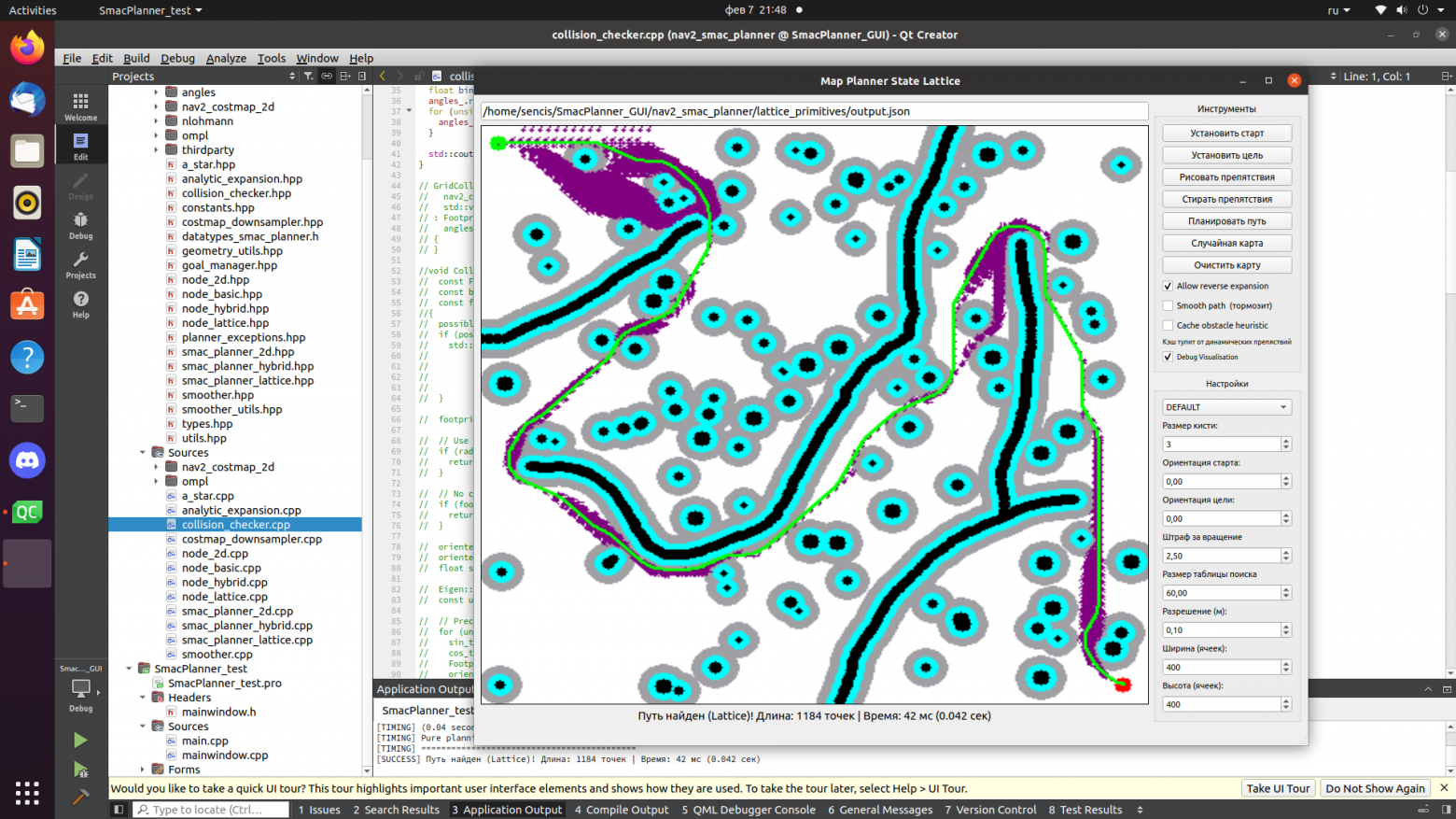Open the DEFAULT settings combo box
The image size is (1456, 819).
coord(1226,407)
